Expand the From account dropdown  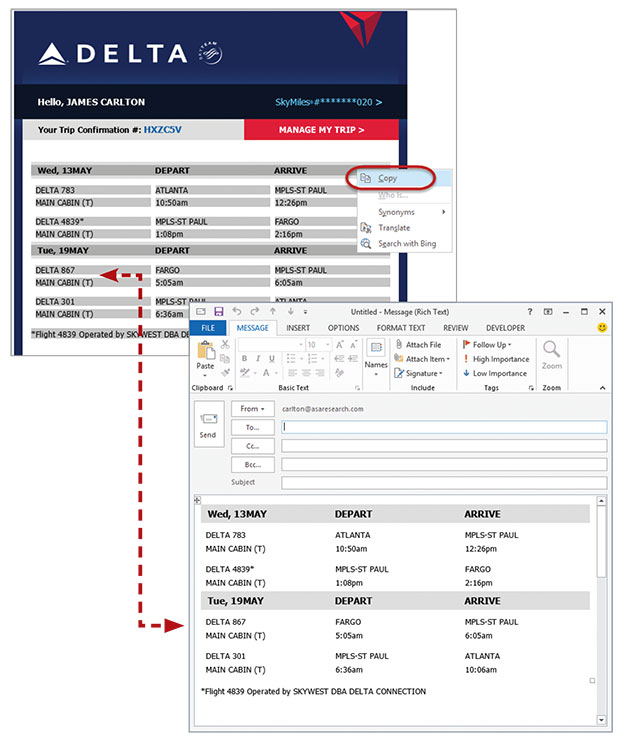(252, 409)
